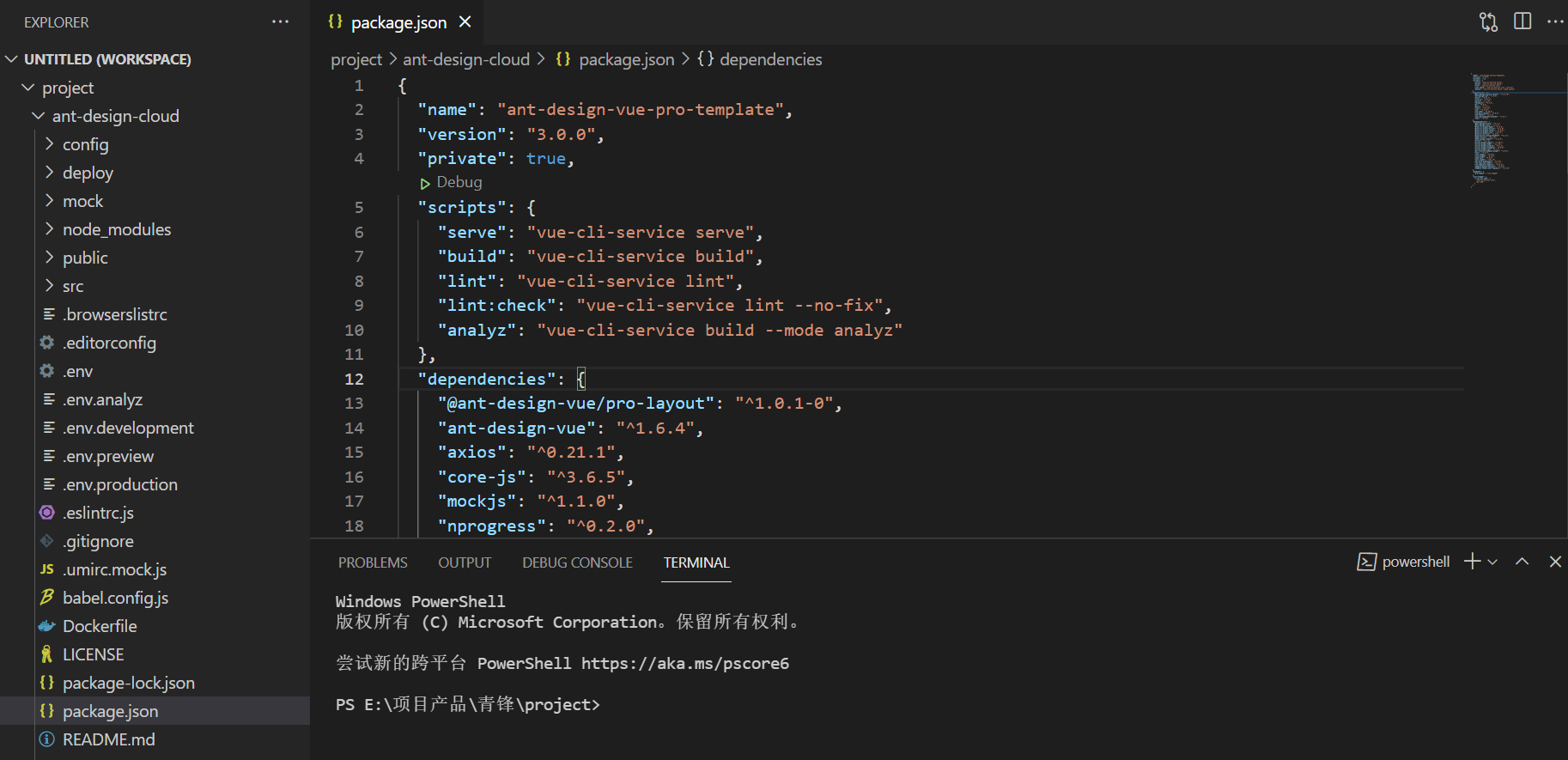Image resolution: width=1568 pixels, height=760 pixels.
Task: Open Explorer more actions ellipsis menu
Action: pyautogui.click(x=280, y=21)
